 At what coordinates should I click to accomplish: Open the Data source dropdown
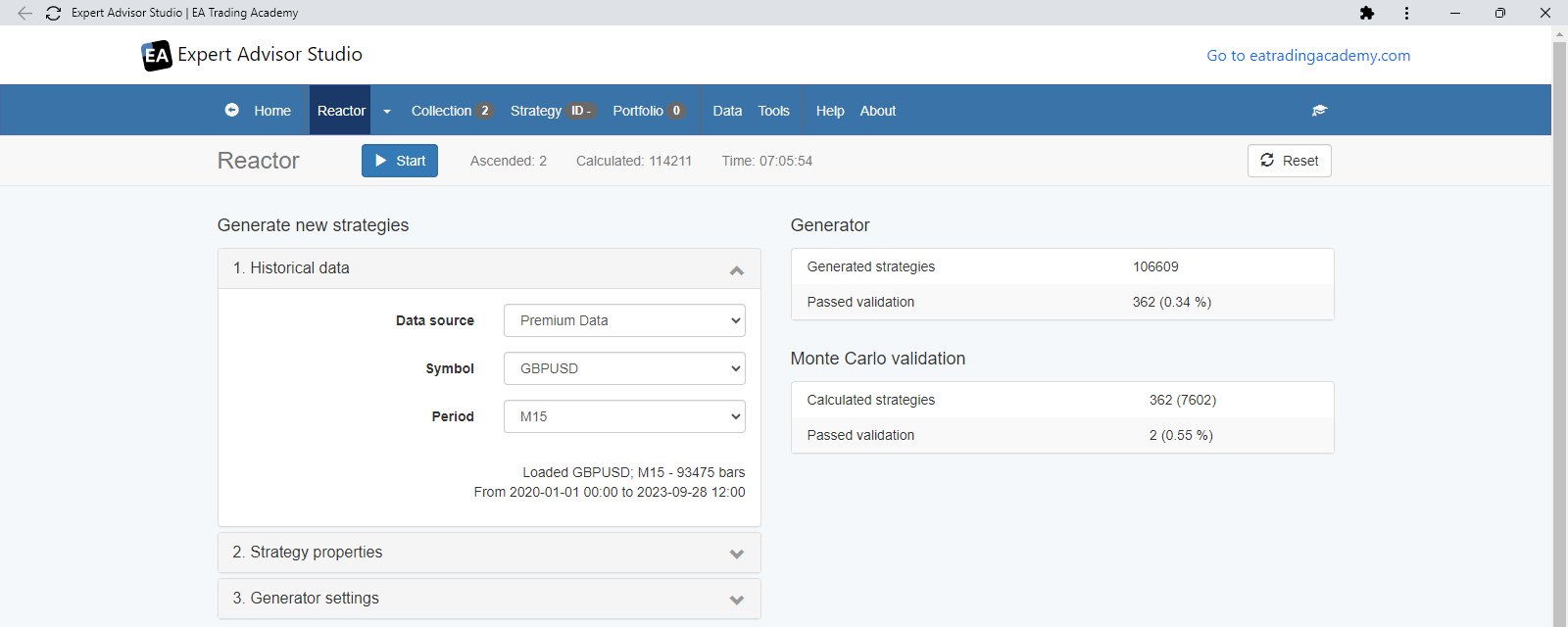[624, 320]
